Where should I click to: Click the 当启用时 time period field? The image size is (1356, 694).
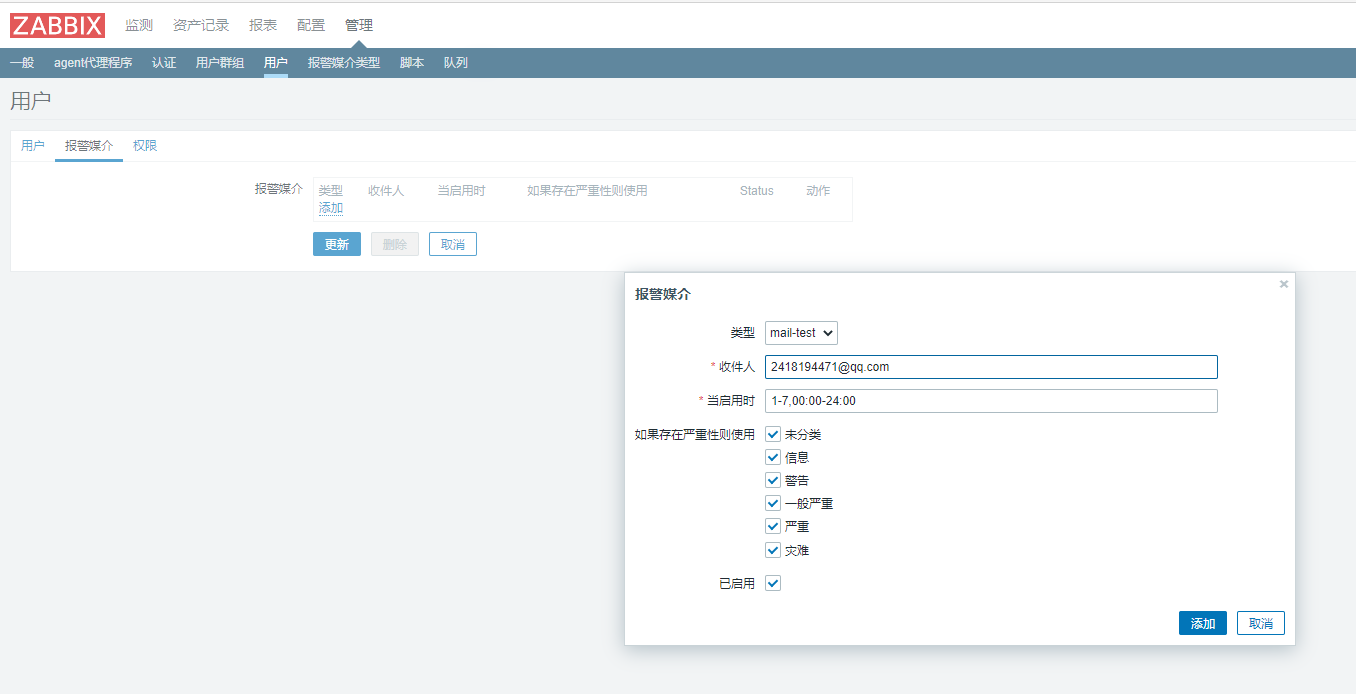pos(991,401)
